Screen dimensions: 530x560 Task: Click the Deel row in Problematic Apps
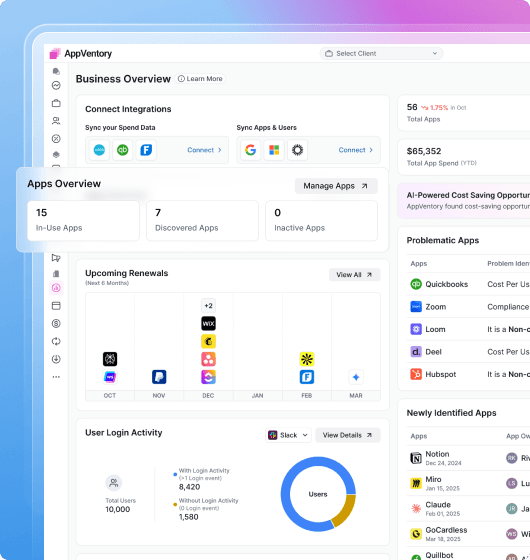click(x=468, y=352)
